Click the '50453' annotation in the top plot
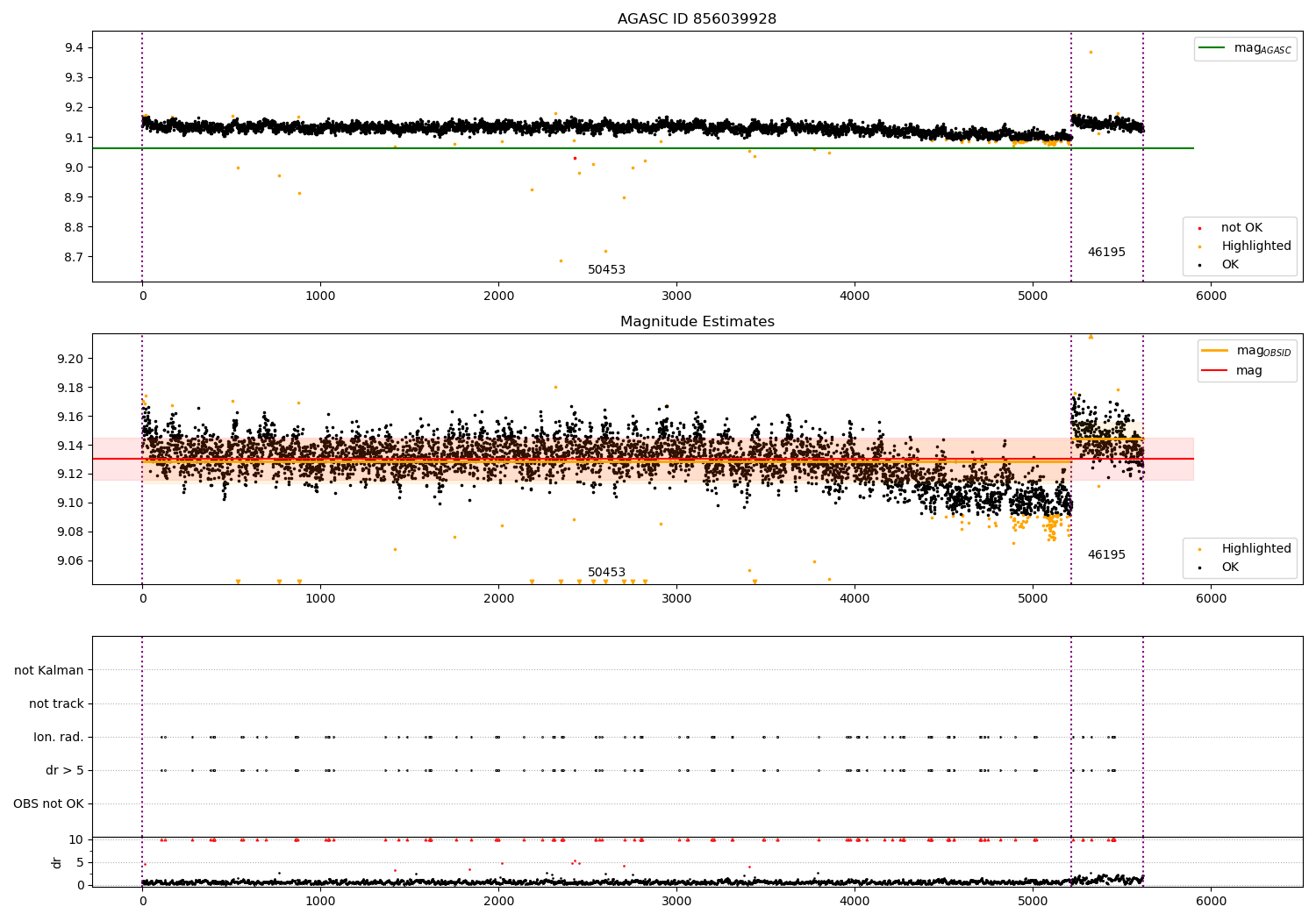1316x921 pixels. (x=606, y=270)
